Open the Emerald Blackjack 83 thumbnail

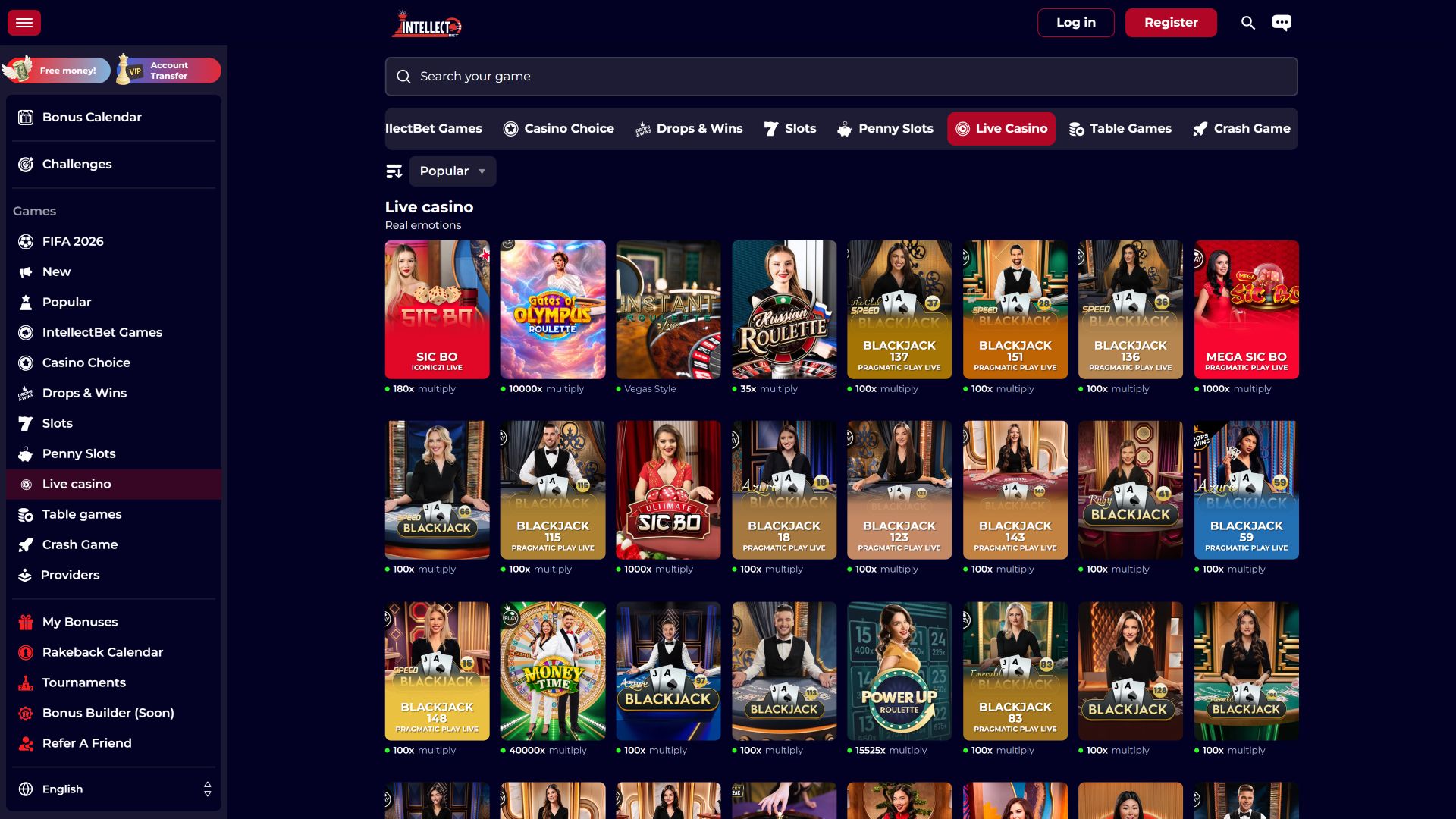[1015, 671]
